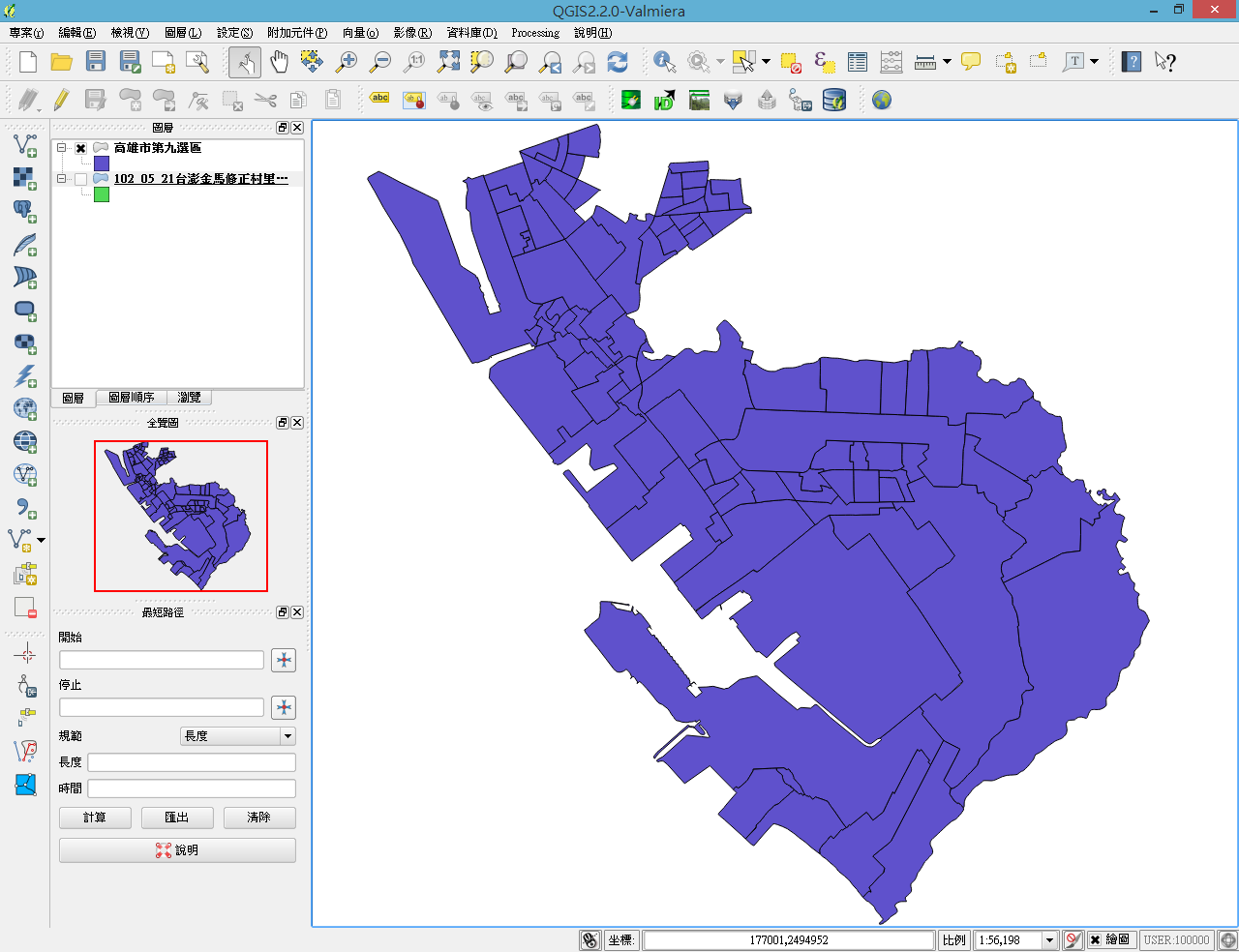Open the attribute table icon
This screenshot has width=1239, height=952.
click(x=858, y=62)
